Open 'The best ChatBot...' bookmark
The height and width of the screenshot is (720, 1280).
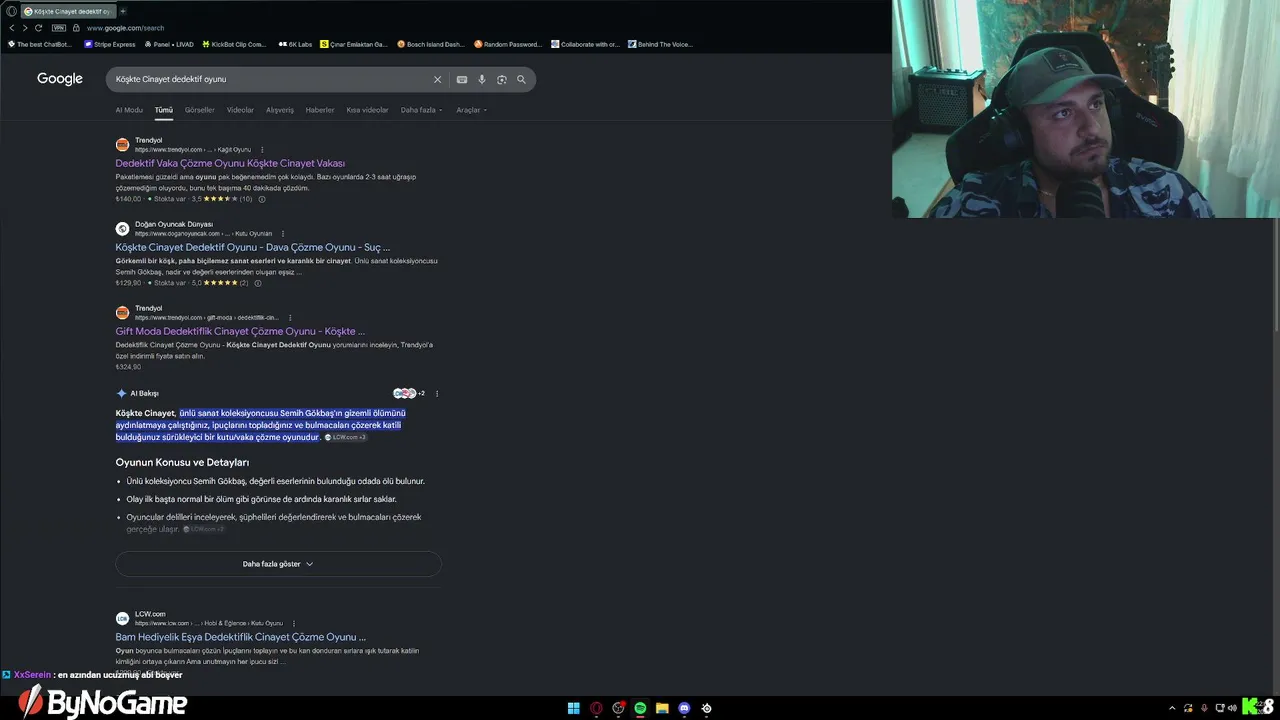point(40,44)
